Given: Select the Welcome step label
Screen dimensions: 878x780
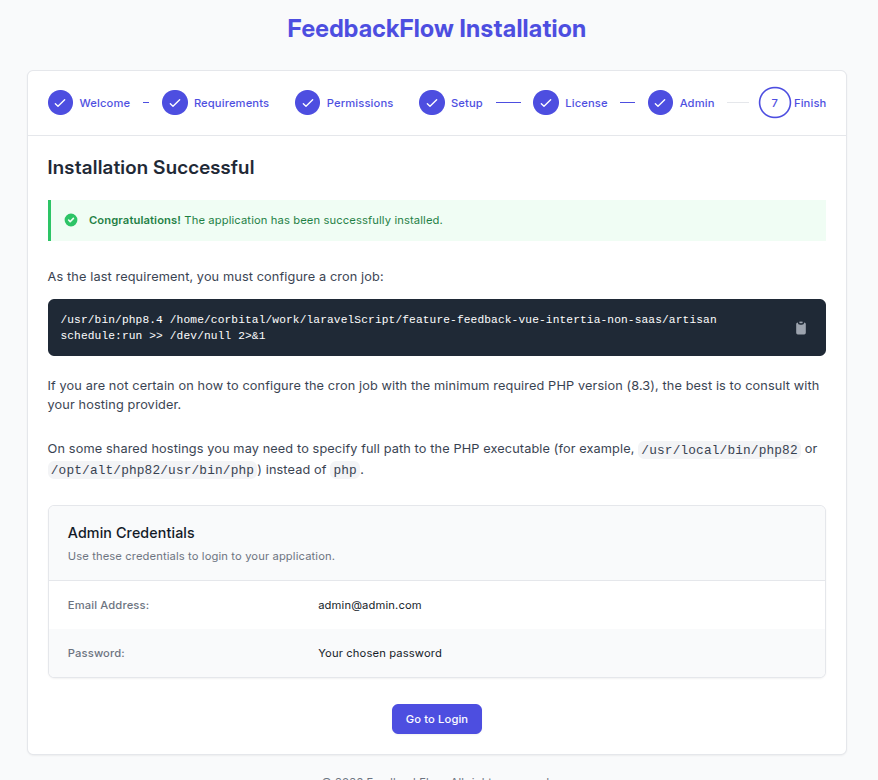Looking at the screenshot, I should pyautogui.click(x=105, y=103).
